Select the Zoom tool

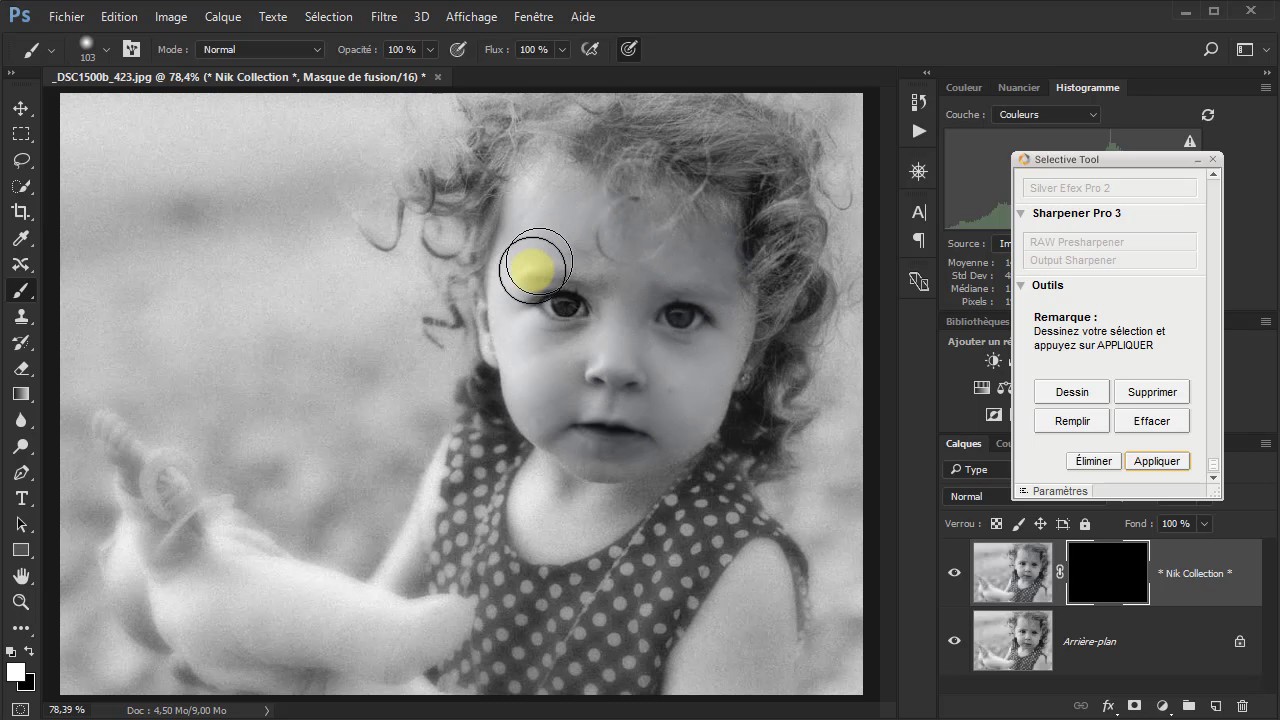21,602
